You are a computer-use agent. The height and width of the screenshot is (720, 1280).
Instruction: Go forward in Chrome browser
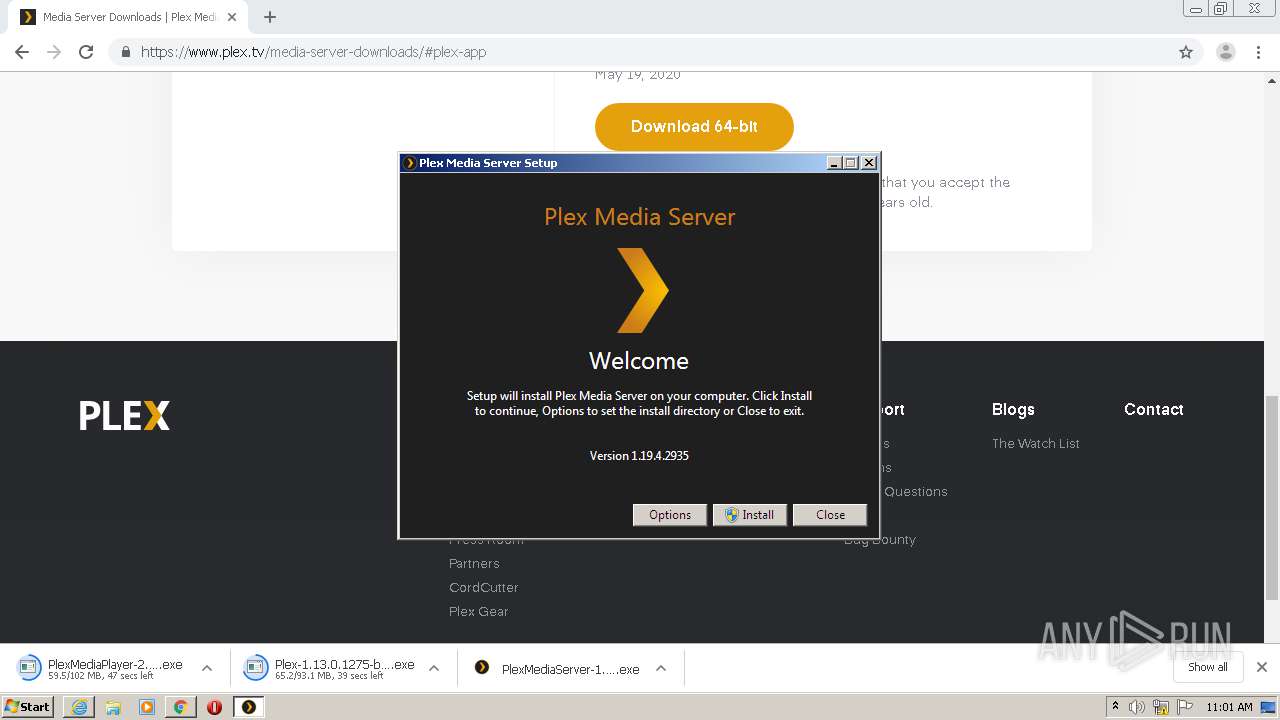pos(54,52)
